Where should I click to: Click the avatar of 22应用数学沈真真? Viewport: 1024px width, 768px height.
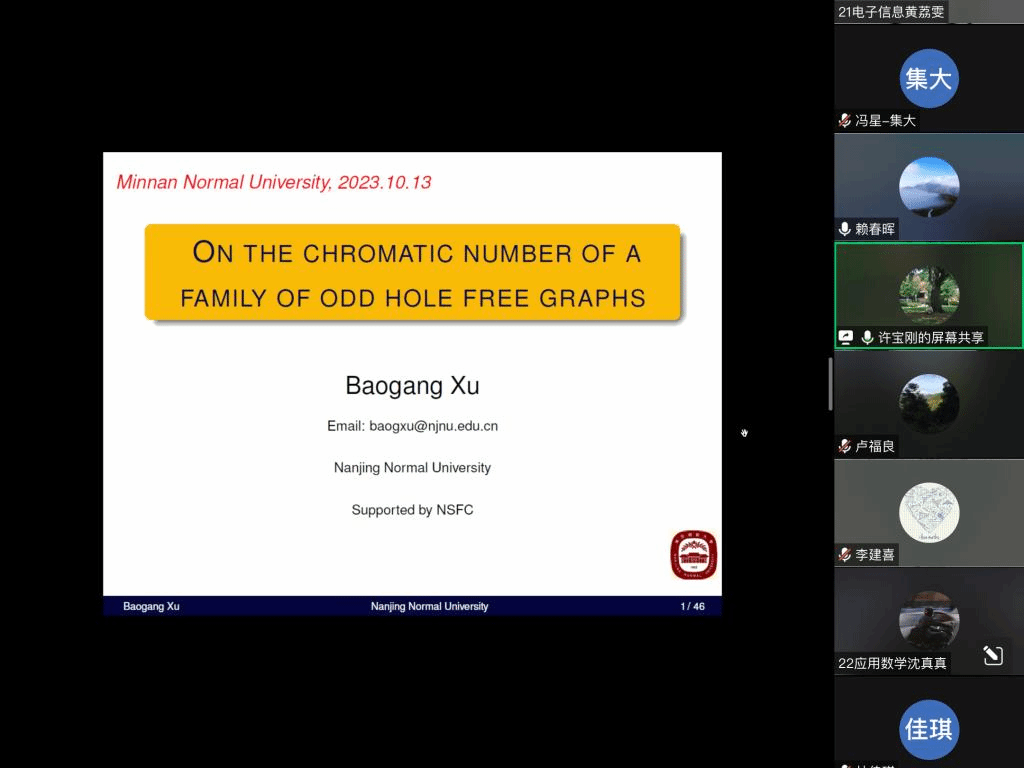tap(928, 620)
